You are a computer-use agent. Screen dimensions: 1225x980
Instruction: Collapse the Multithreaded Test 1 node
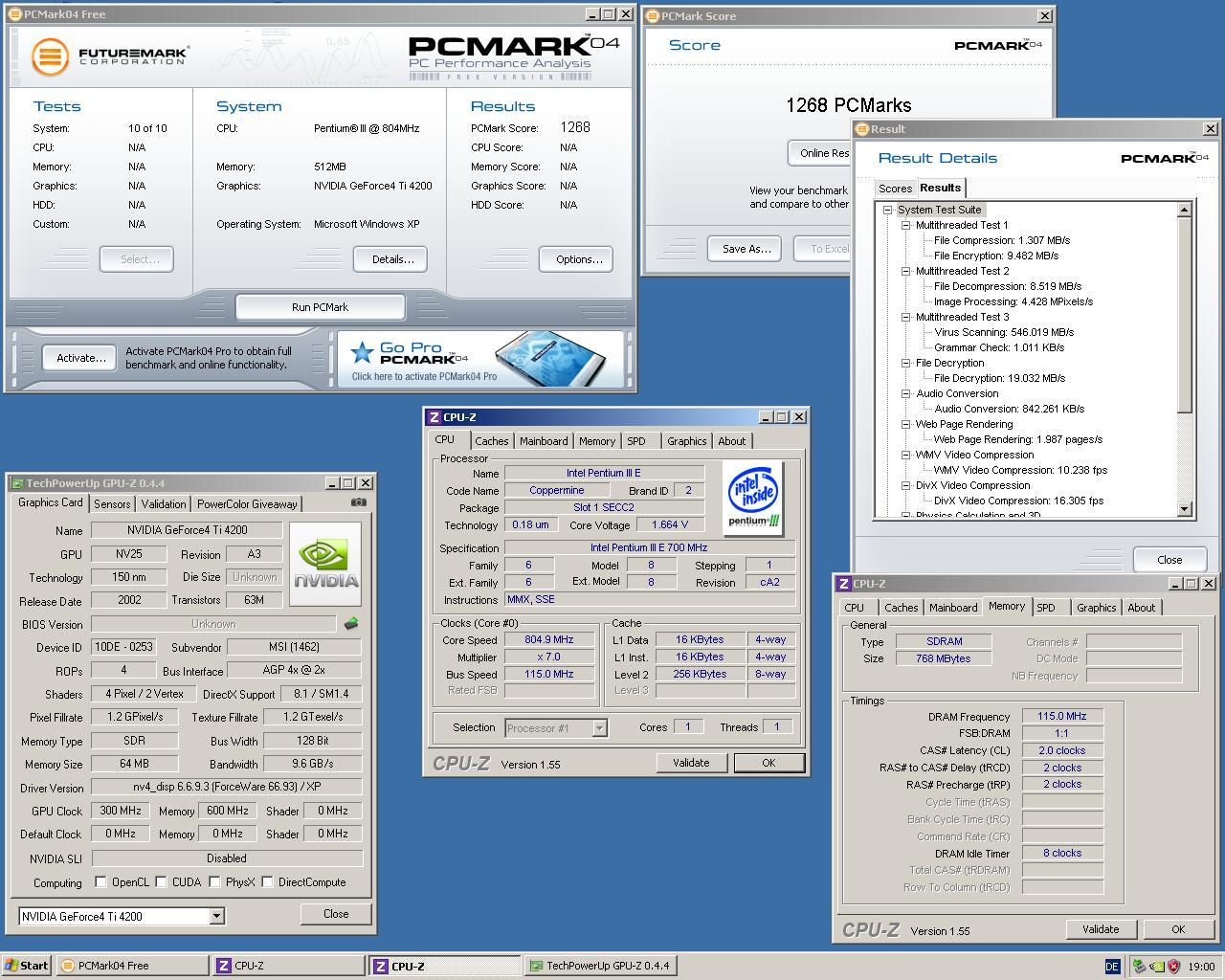[x=905, y=225]
